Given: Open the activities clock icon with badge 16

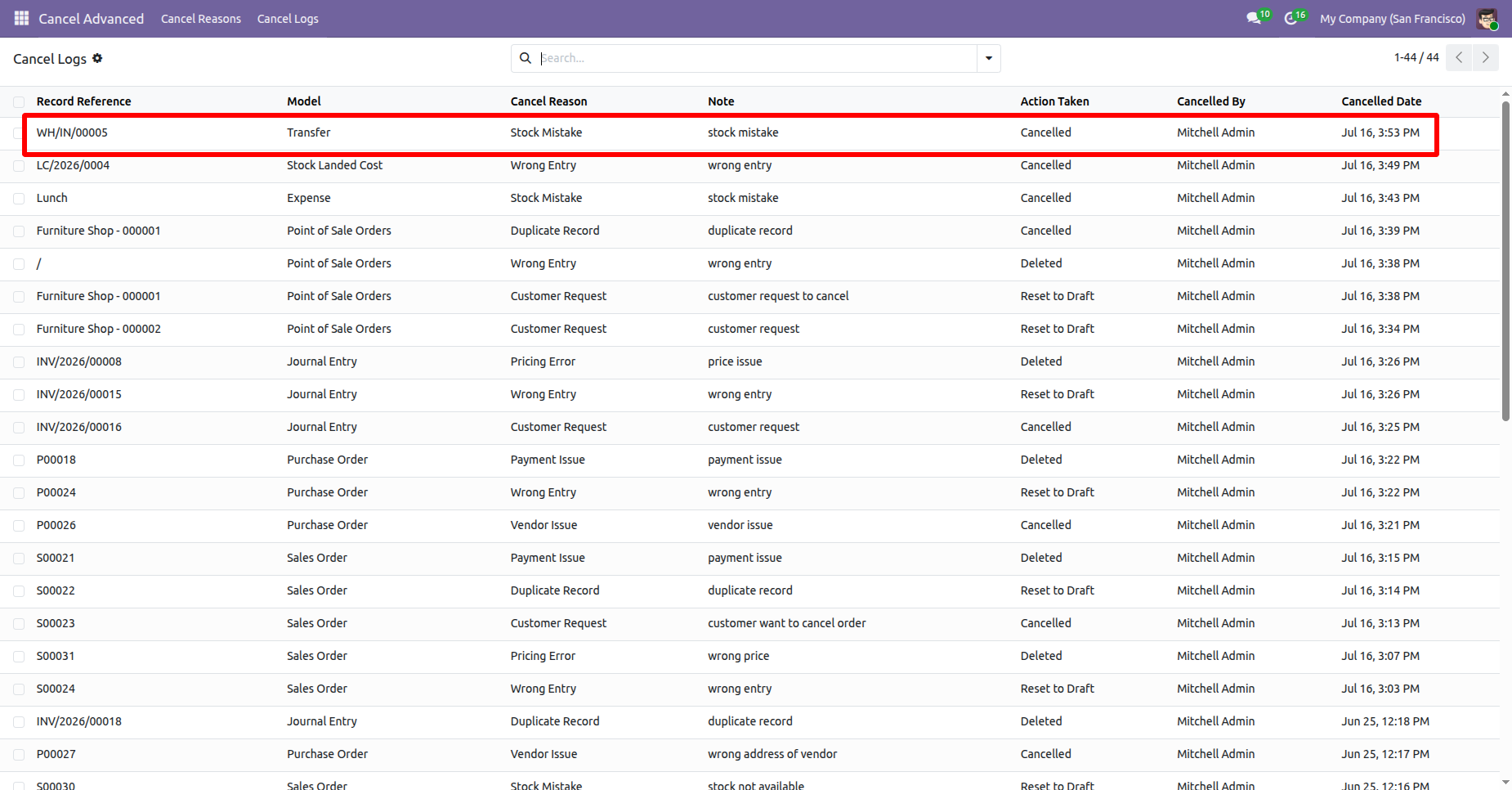Looking at the screenshot, I should (1295, 17).
